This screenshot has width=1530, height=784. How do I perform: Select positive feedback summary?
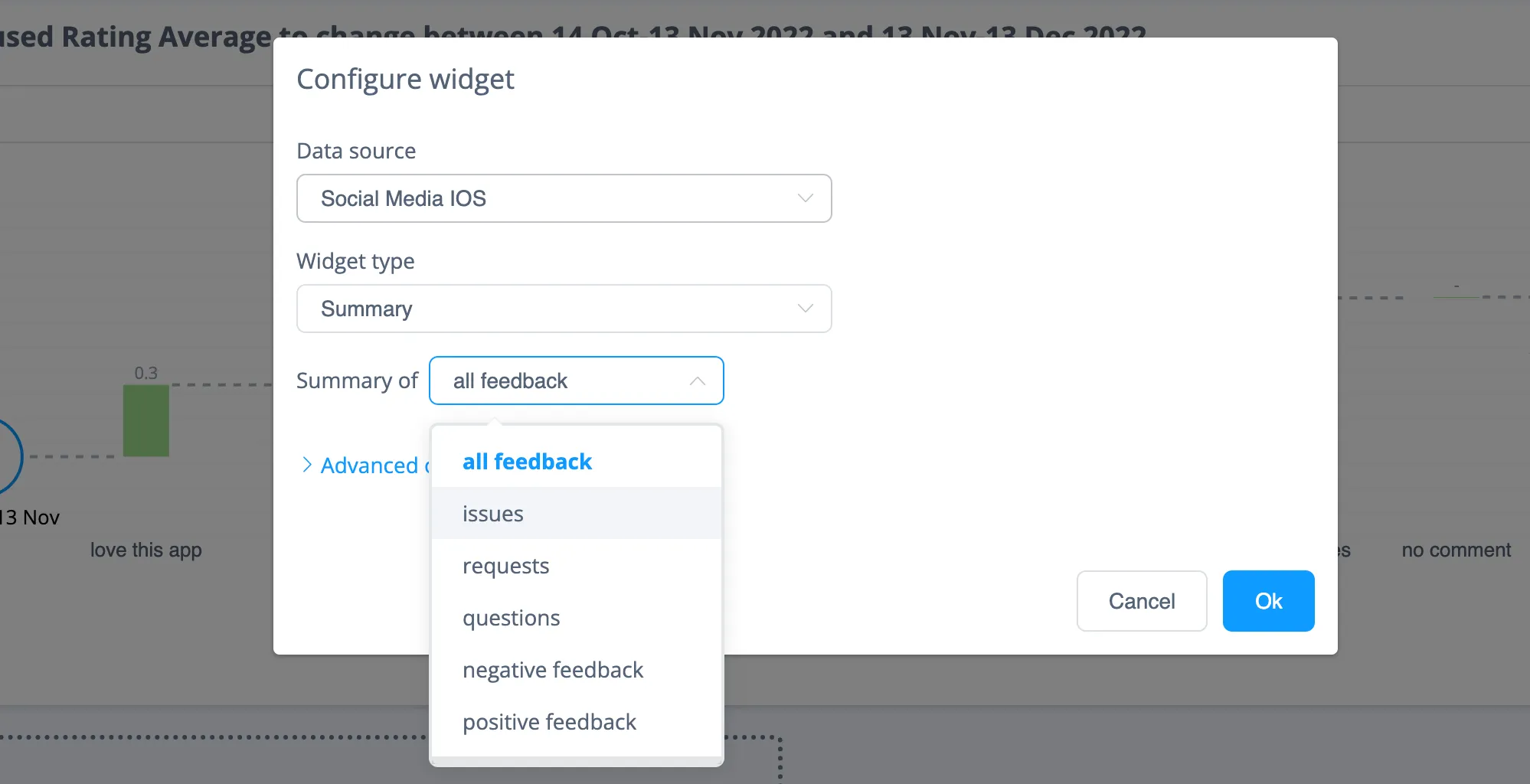pos(549,721)
